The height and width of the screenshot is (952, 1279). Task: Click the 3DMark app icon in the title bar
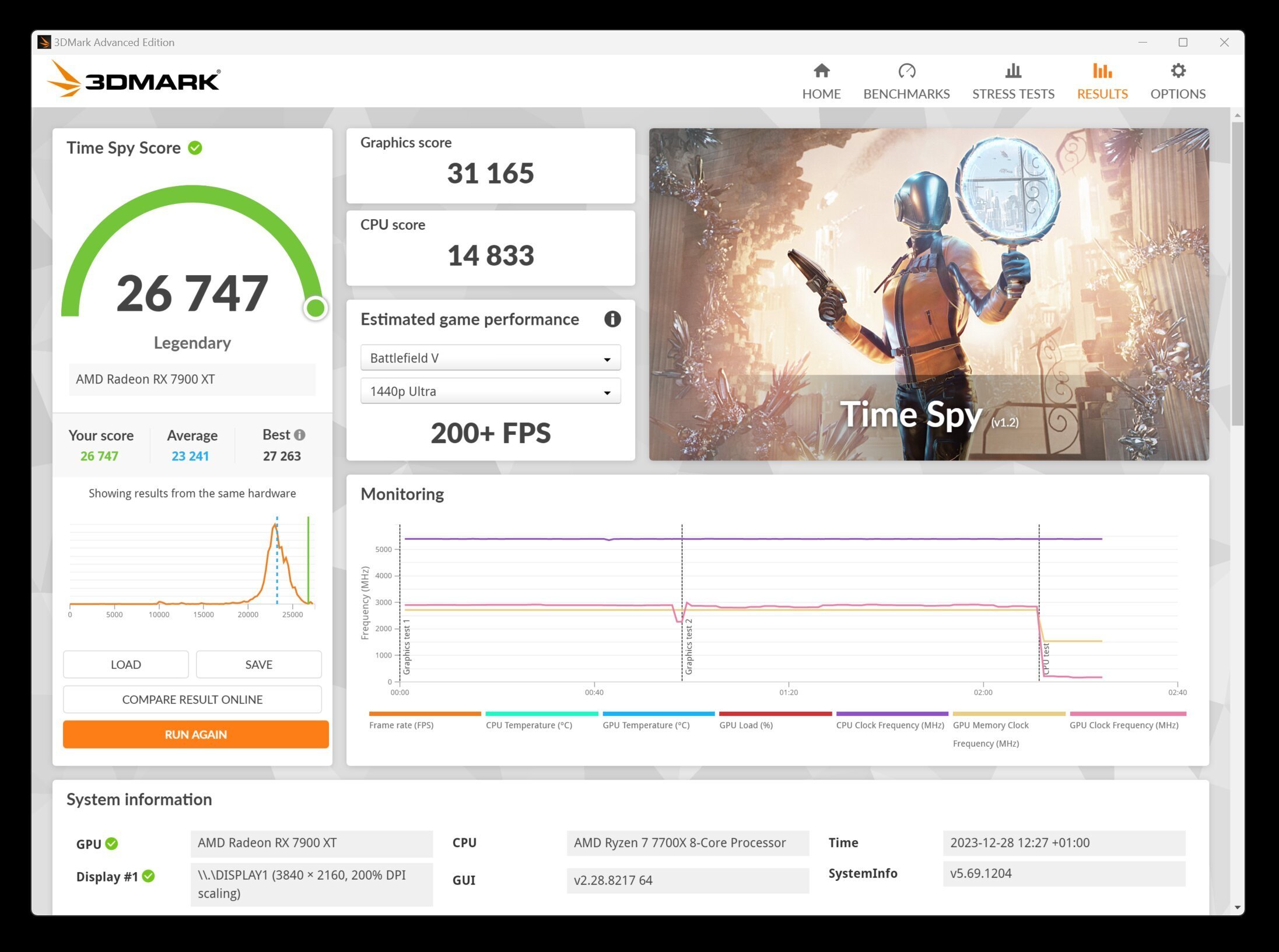(x=44, y=42)
